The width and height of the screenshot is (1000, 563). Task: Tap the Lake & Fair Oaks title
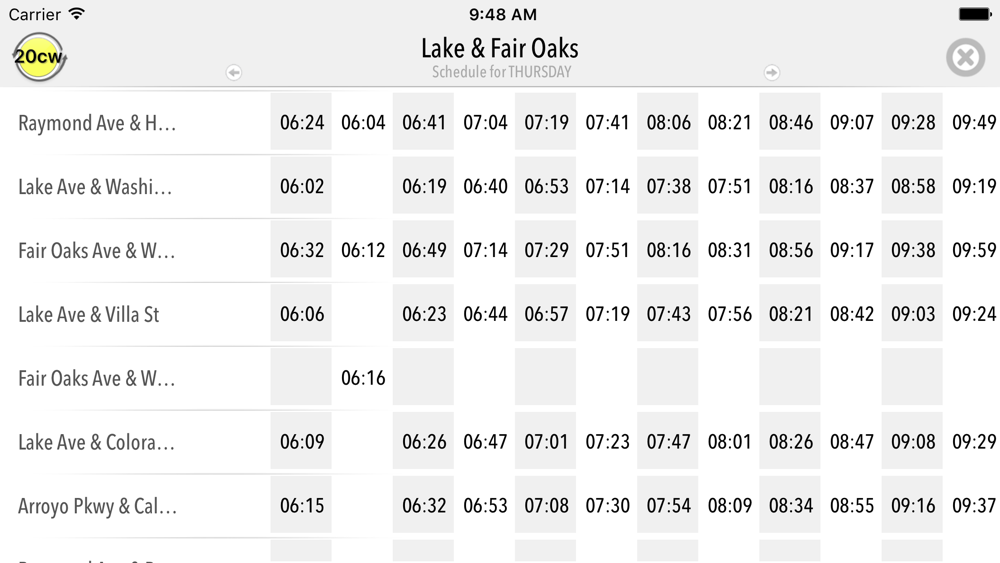point(499,48)
